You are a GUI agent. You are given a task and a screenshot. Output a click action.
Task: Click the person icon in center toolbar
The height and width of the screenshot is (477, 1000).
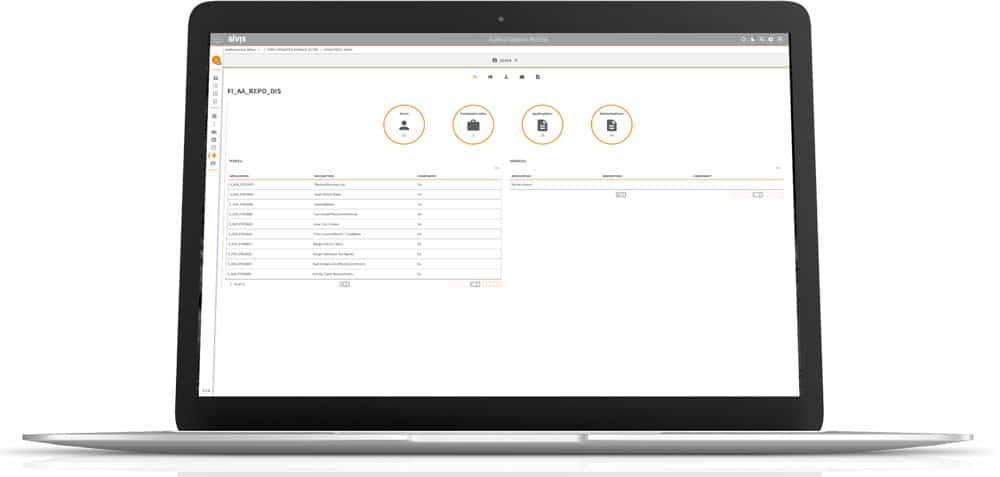[x=506, y=76]
